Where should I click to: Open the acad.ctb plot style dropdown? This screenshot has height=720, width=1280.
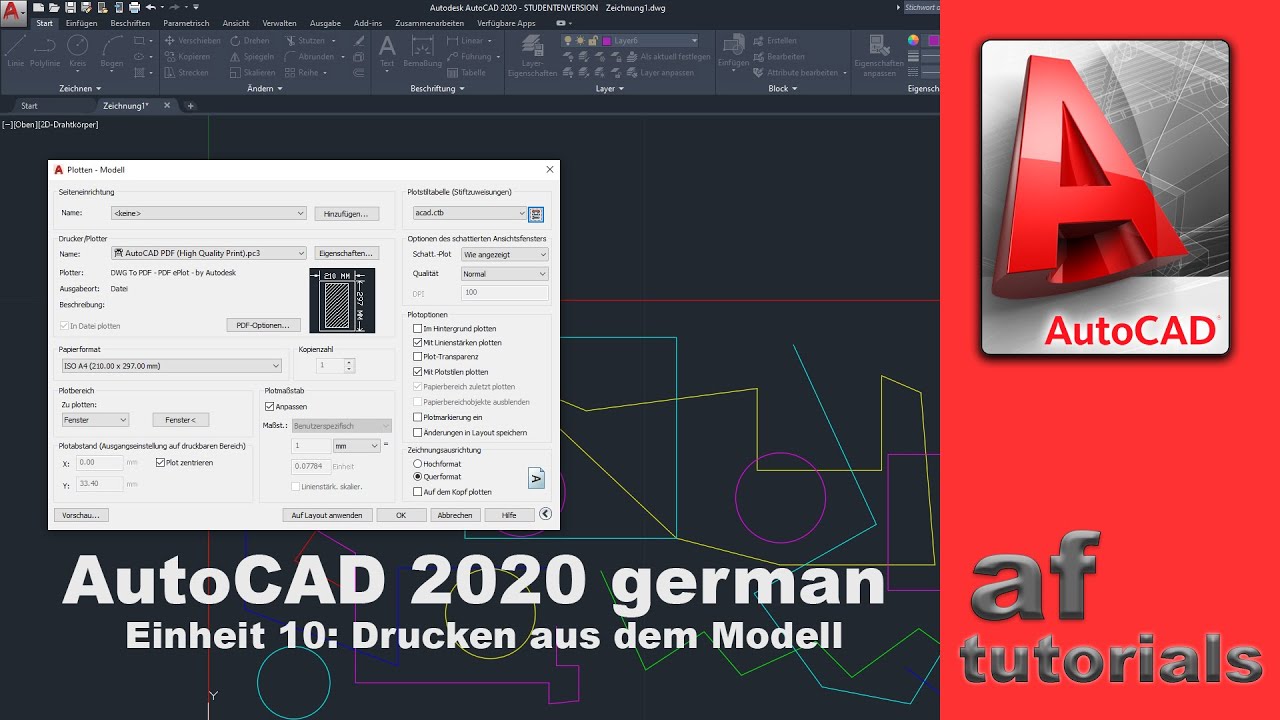[470, 213]
